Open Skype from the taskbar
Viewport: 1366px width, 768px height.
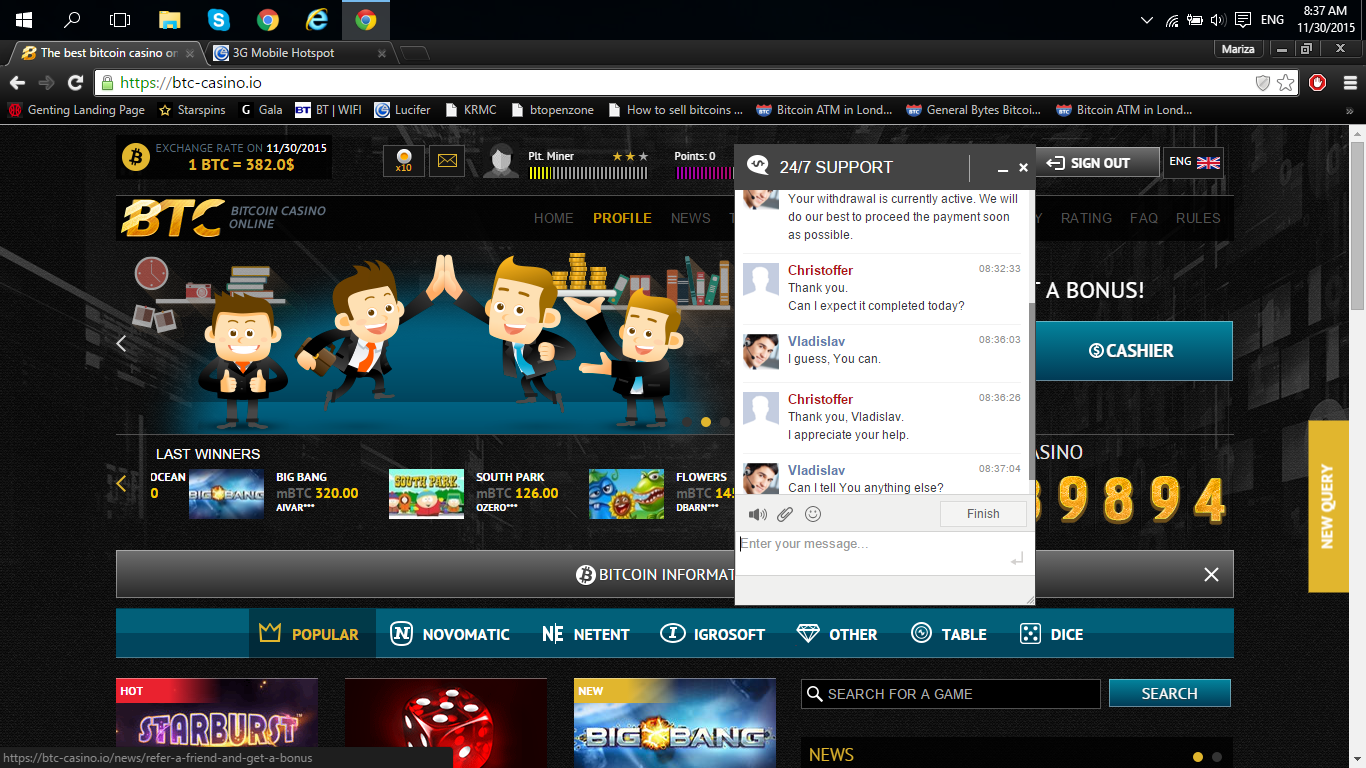pos(218,20)
